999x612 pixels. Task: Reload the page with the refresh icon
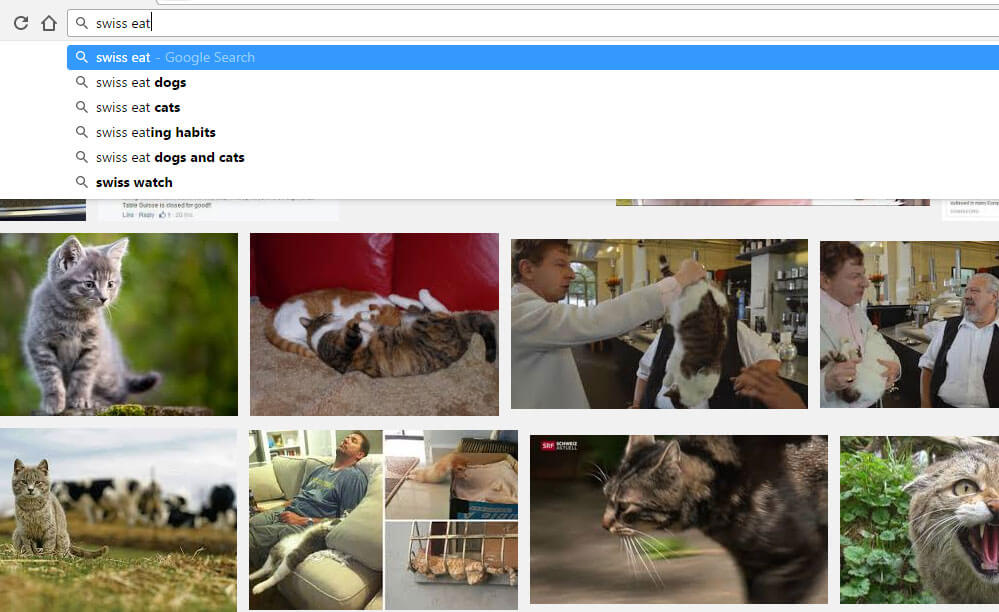[x=21, y=24]
